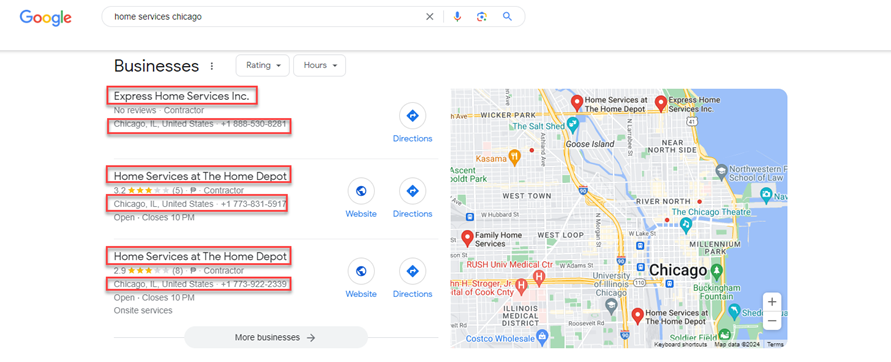Screen dimensions: 891x362
Task: Zoom in on the map
Action: (772, 302)
